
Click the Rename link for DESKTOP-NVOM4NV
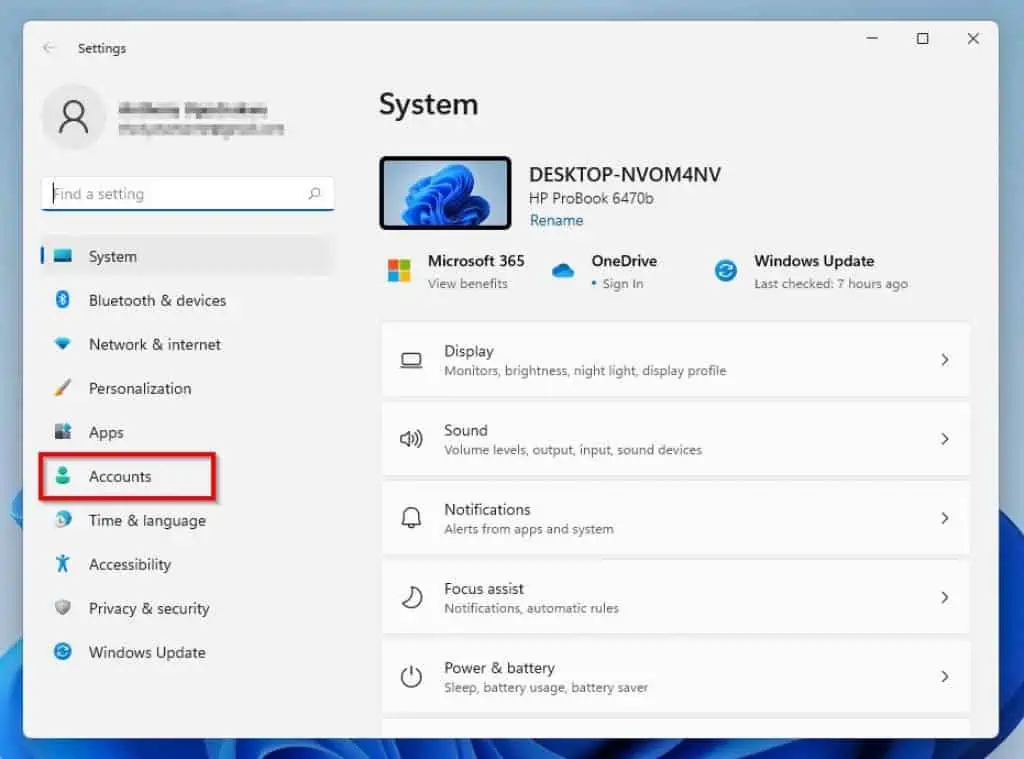click(x=556, y=220)
